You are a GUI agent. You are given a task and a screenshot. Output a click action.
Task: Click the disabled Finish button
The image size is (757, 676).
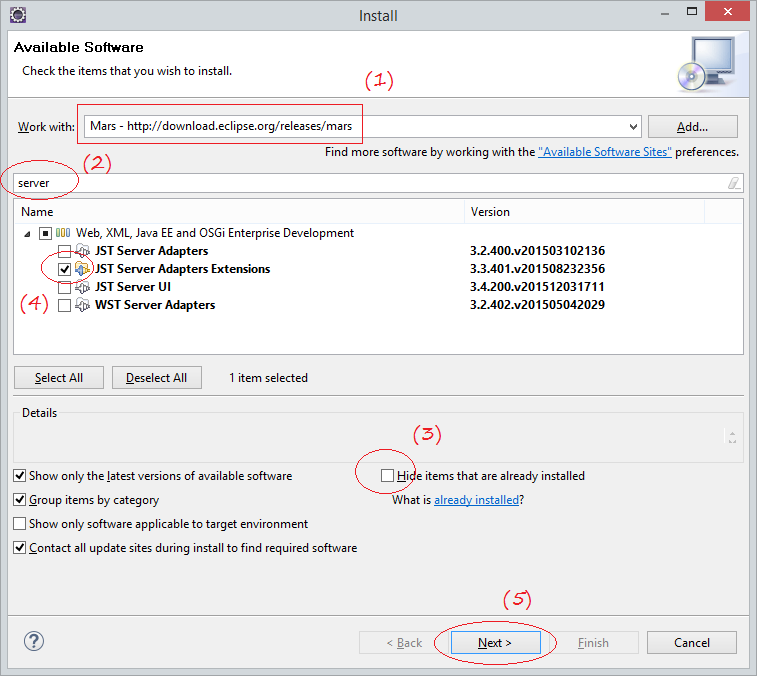[x=593, y=643]
